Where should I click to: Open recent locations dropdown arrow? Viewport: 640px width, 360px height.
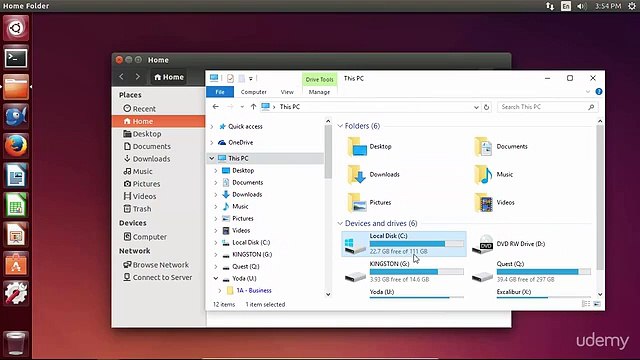(x=242, y=107)
